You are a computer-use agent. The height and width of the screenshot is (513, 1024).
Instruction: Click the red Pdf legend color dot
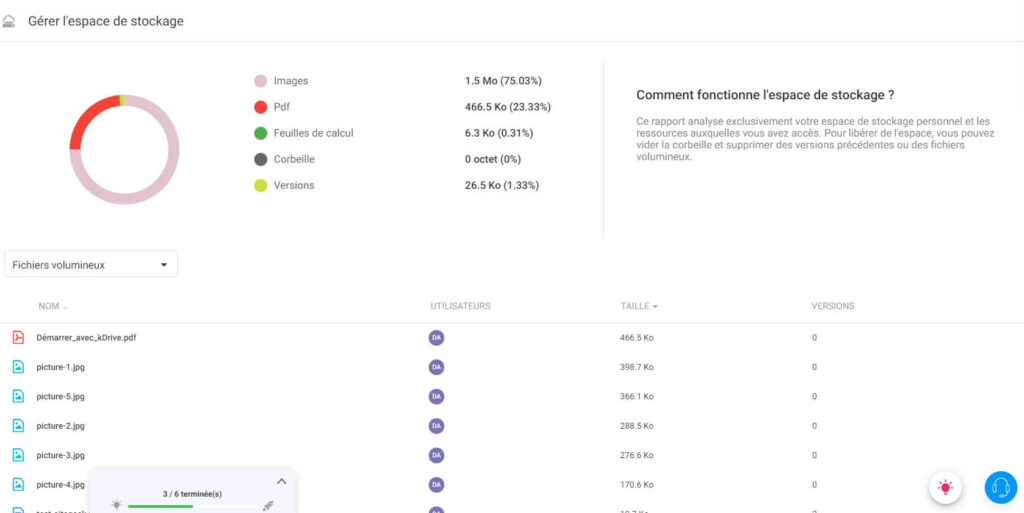pos(260,107)
